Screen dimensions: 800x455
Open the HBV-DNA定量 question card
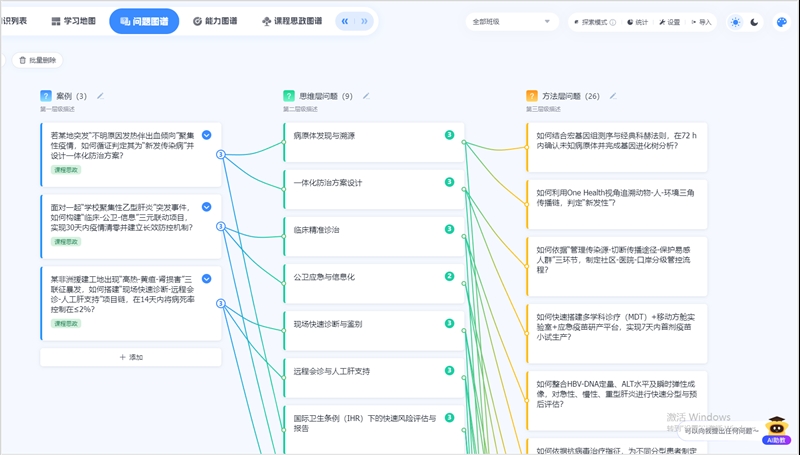pyautogui.click(x=617, y=400)
